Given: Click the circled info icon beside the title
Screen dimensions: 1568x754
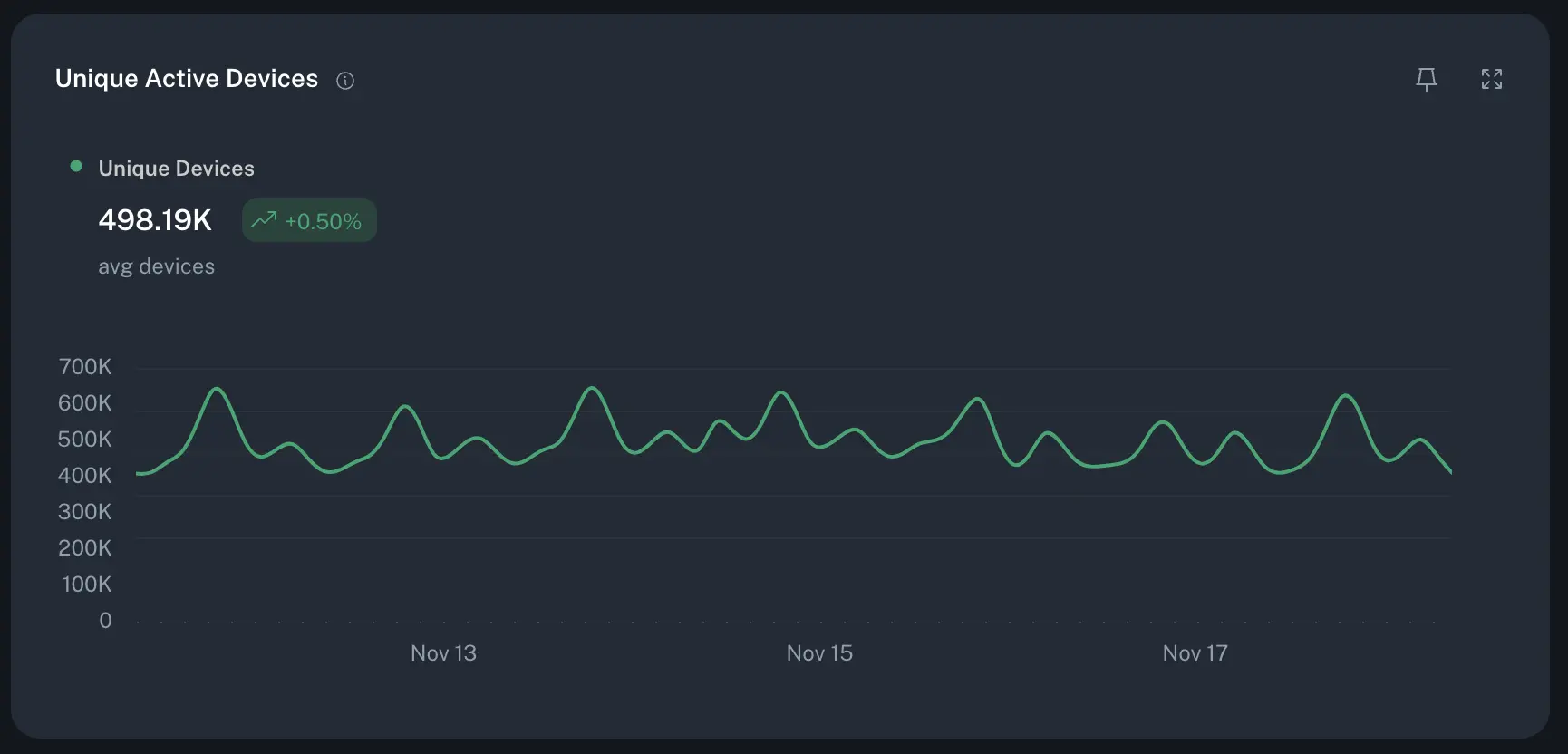Looking at the screenshot, I should tap(344, 80).
